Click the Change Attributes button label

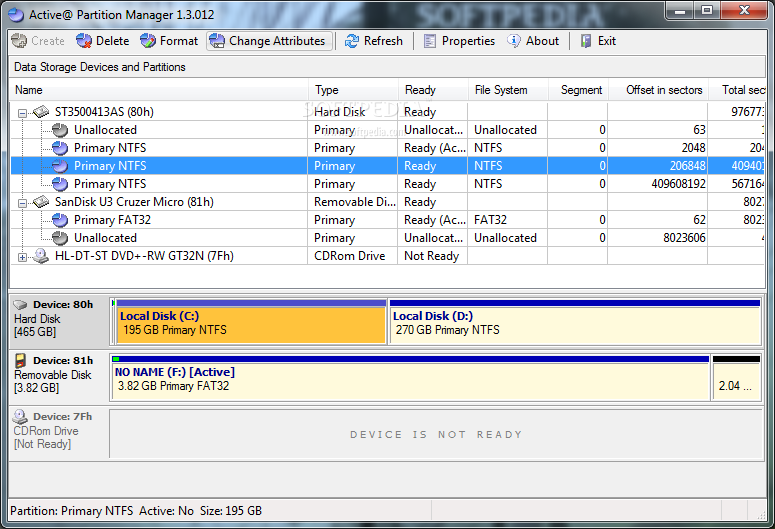pyautogui.click(x=277, y=41)
